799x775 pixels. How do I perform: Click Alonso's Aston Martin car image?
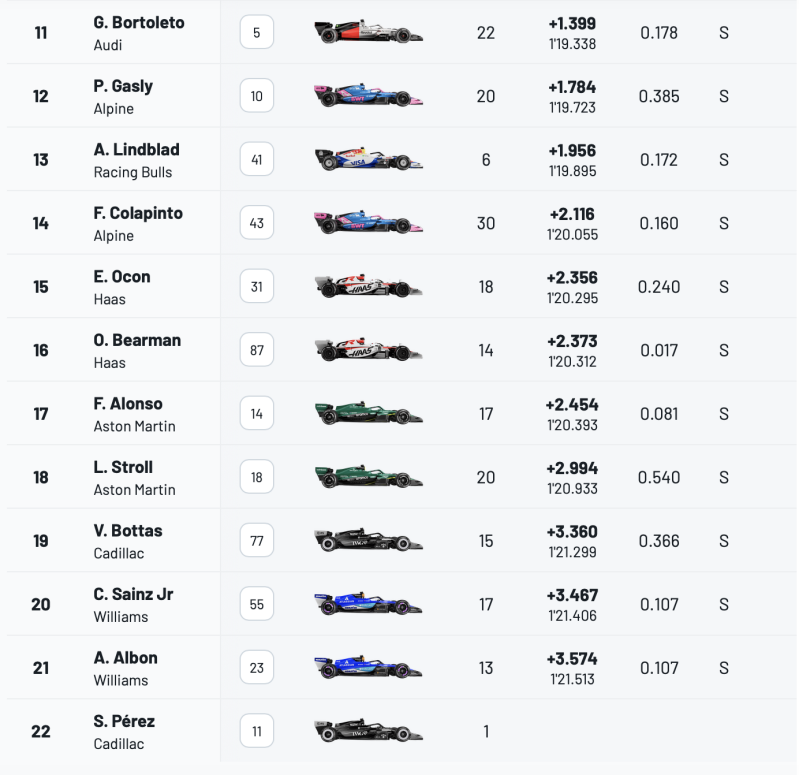point(368,413)
